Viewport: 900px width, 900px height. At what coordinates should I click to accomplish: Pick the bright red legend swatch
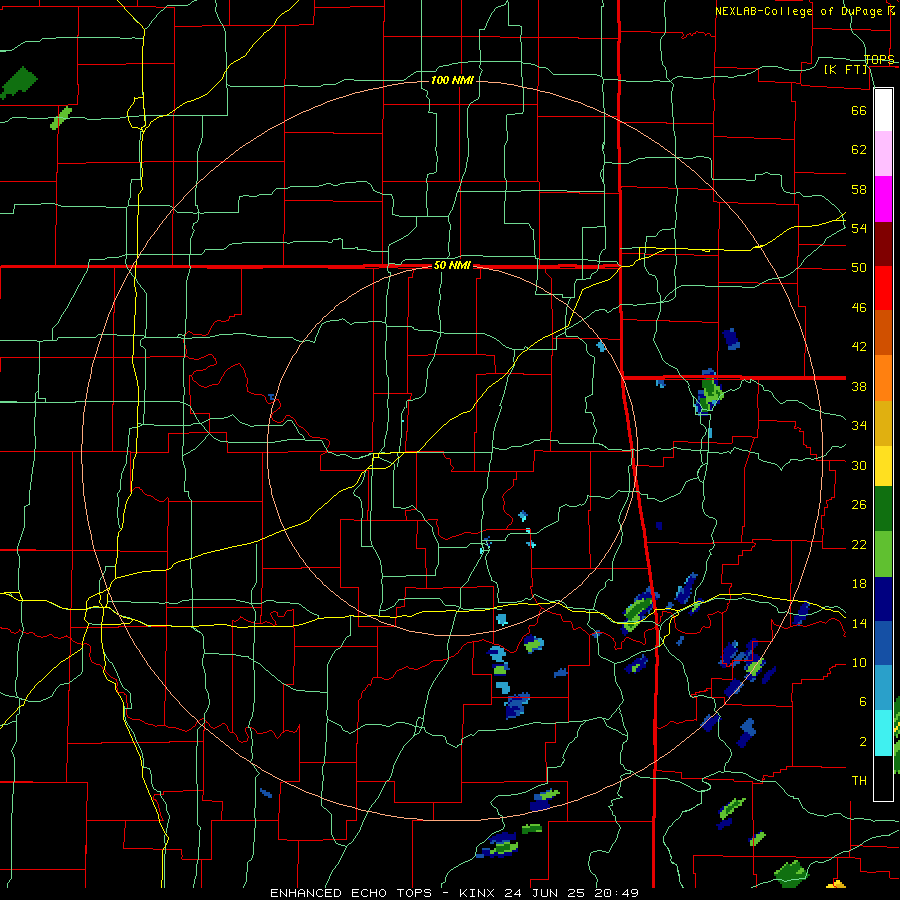click(x=883, y=288)
